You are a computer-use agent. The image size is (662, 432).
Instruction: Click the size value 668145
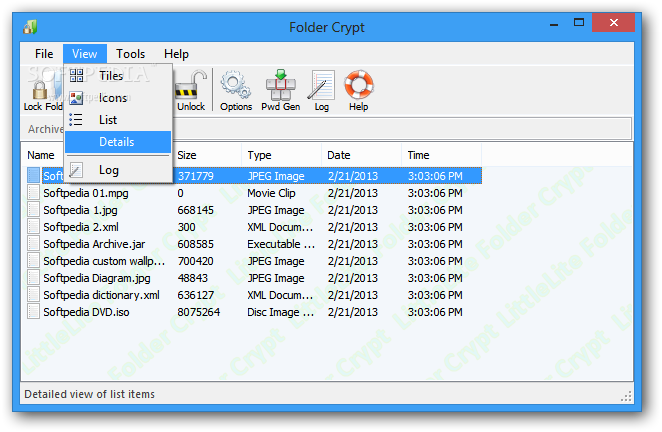pyautogui.click(x=195, y=210)
